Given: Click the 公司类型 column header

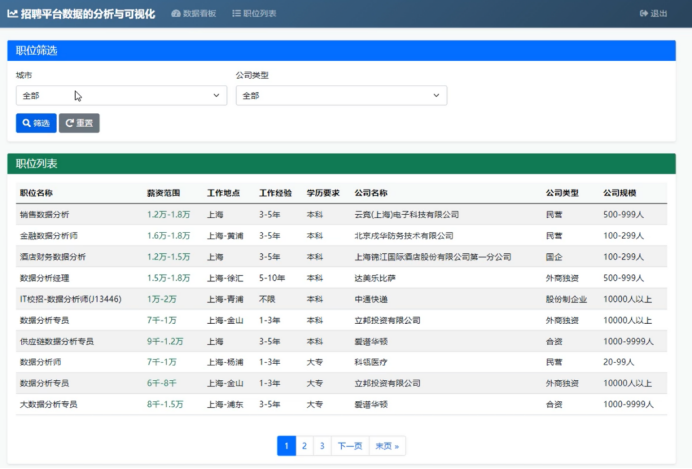Looking at the screenshot, I should (562, 193).
